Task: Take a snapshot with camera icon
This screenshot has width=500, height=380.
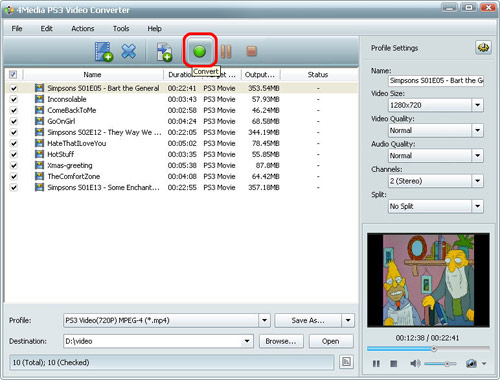Action: [471, 363]
